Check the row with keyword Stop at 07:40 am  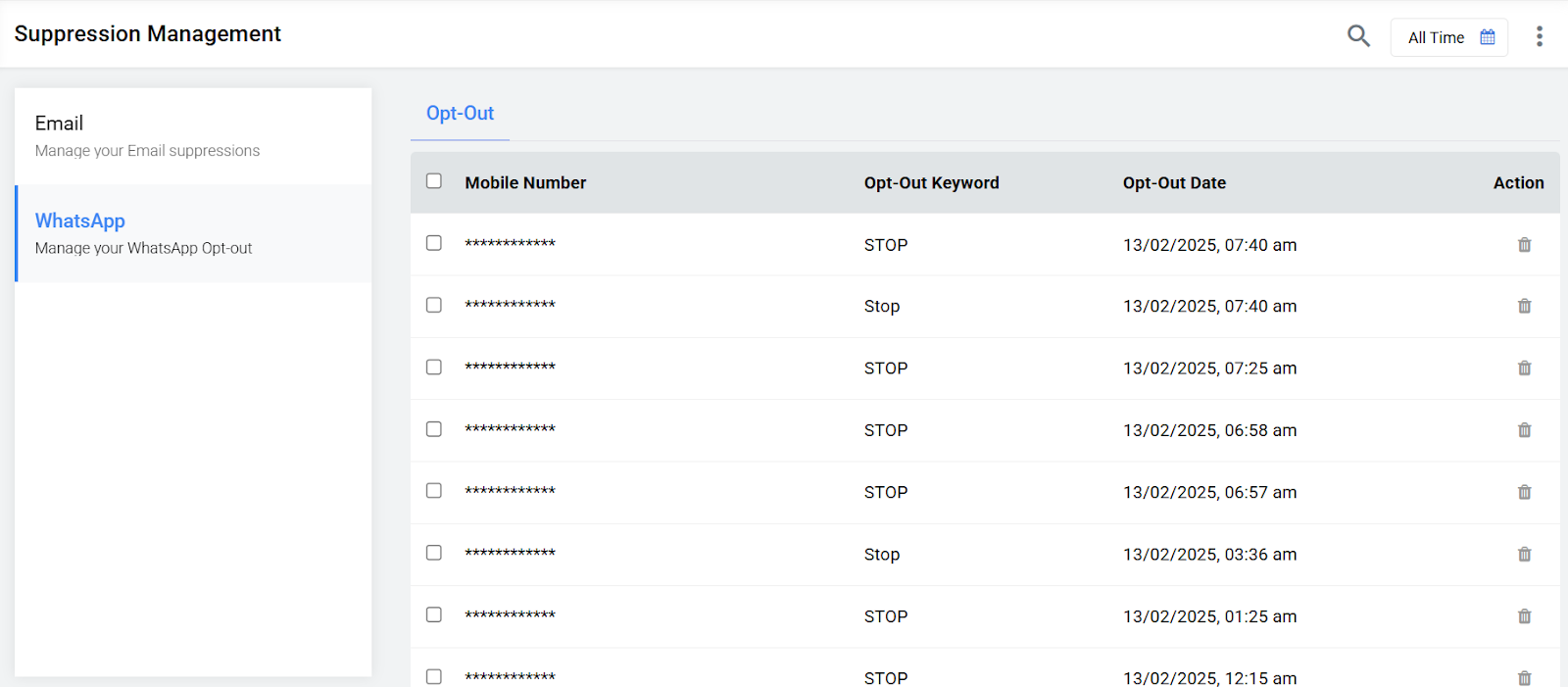point(434,305)
